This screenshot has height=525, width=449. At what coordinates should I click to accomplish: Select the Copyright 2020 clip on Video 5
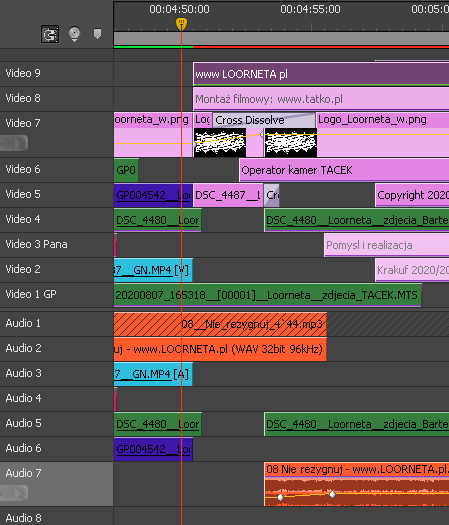412,195
